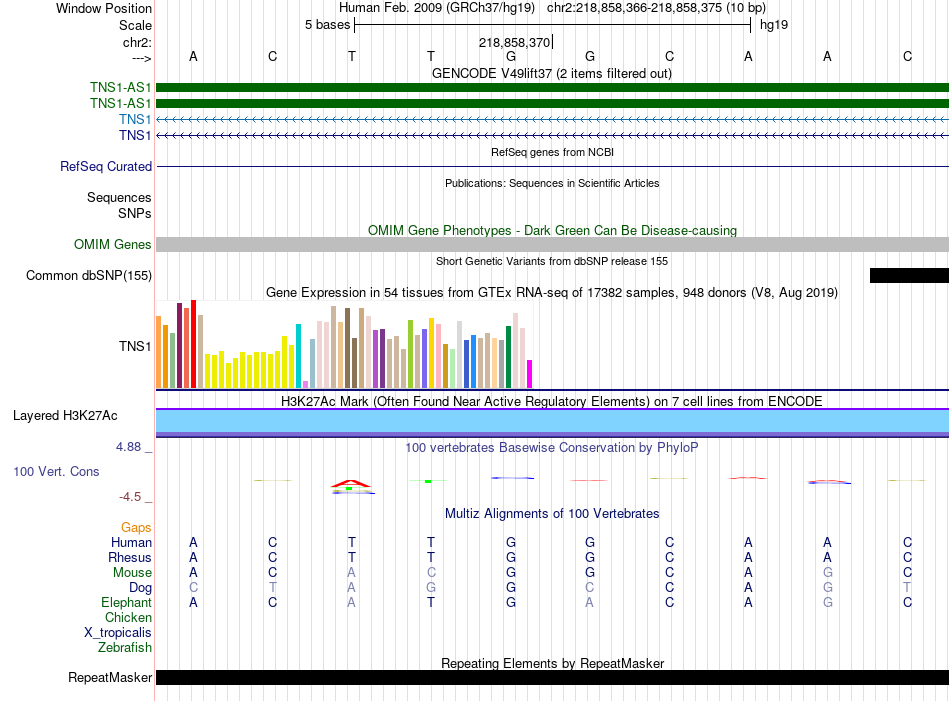950x701 pixels.
Task: Click the '--->' strand direction label
Action: pyautogui.click(x=141, y=58)
